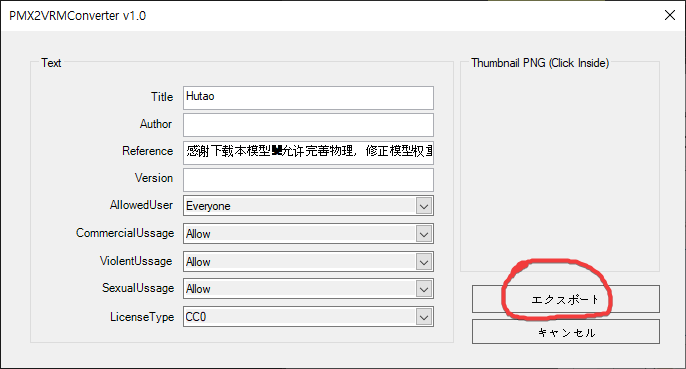Viewport: 686px width, 369px height.
Task: Expand the SexualUssage dropdown arrow
Action: (424, 289)
